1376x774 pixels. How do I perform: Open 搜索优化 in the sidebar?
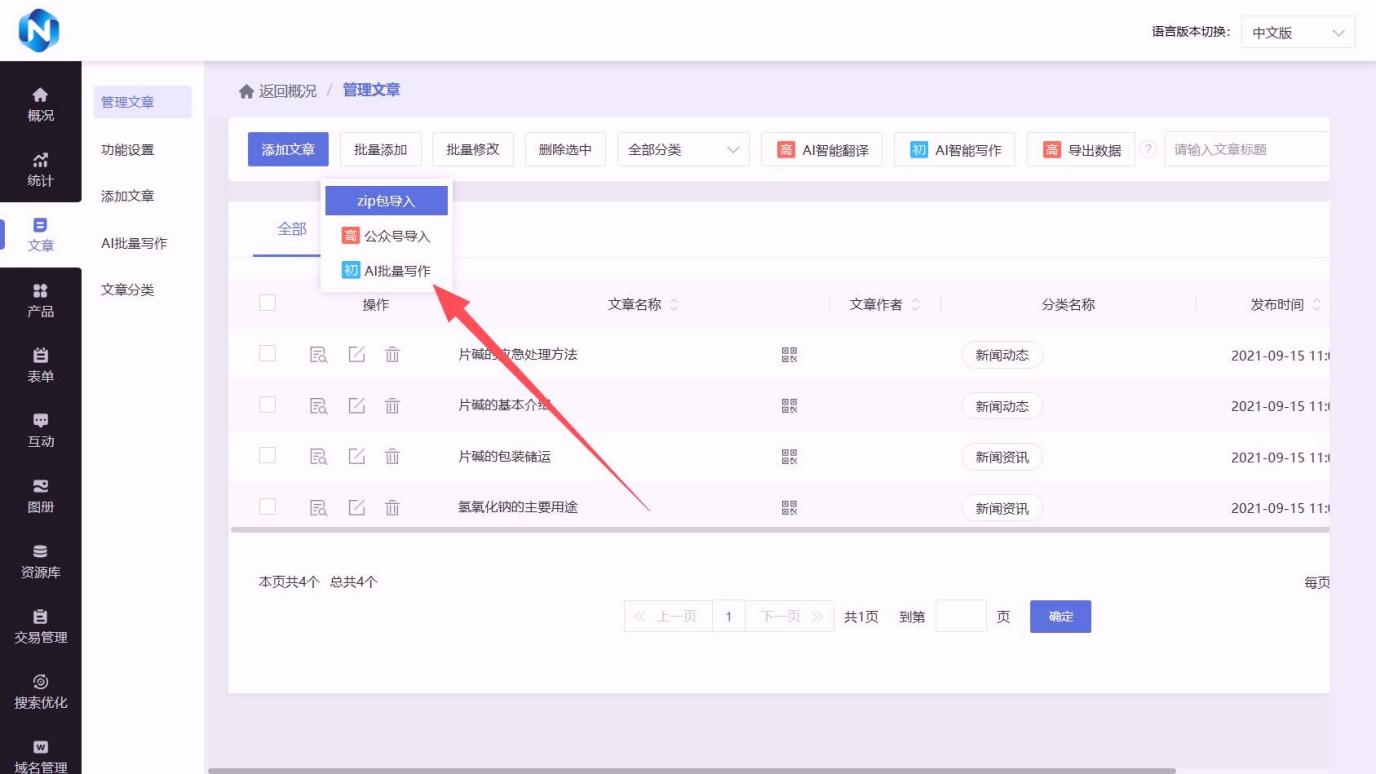(40, 691)
